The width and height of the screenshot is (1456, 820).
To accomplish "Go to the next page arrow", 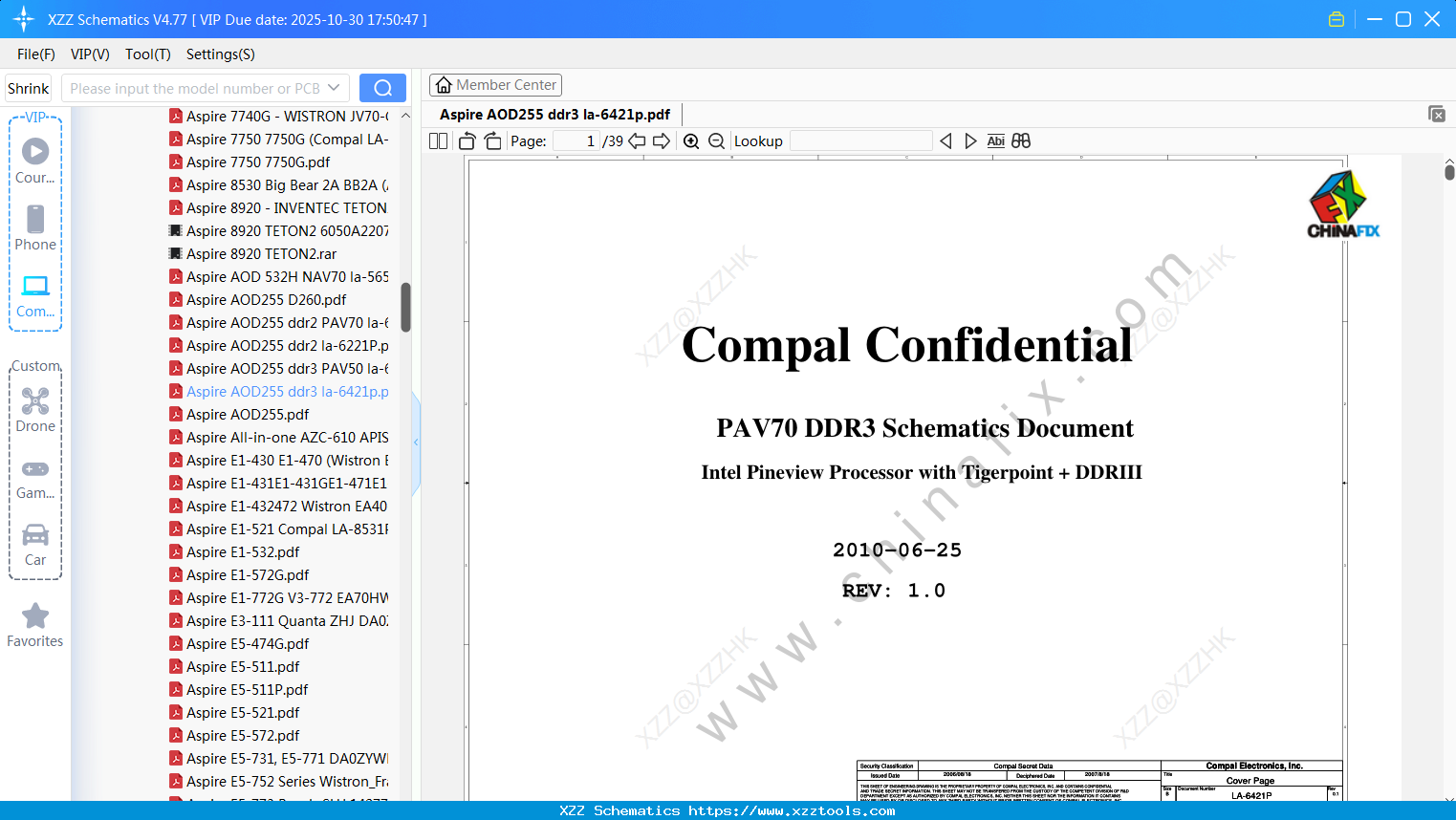I will (x=662, y=141).
